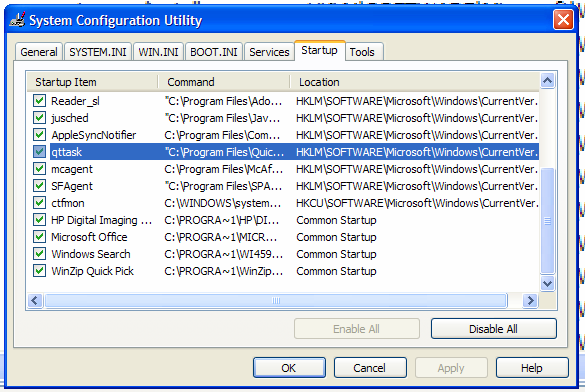Select the jusched item name

pos(70,118)
